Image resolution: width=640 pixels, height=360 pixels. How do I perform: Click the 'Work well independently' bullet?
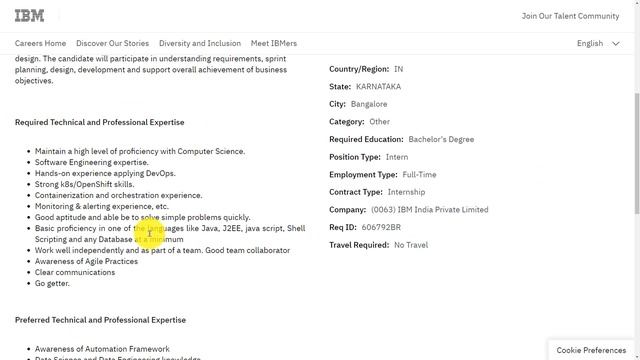click(162, 250)
